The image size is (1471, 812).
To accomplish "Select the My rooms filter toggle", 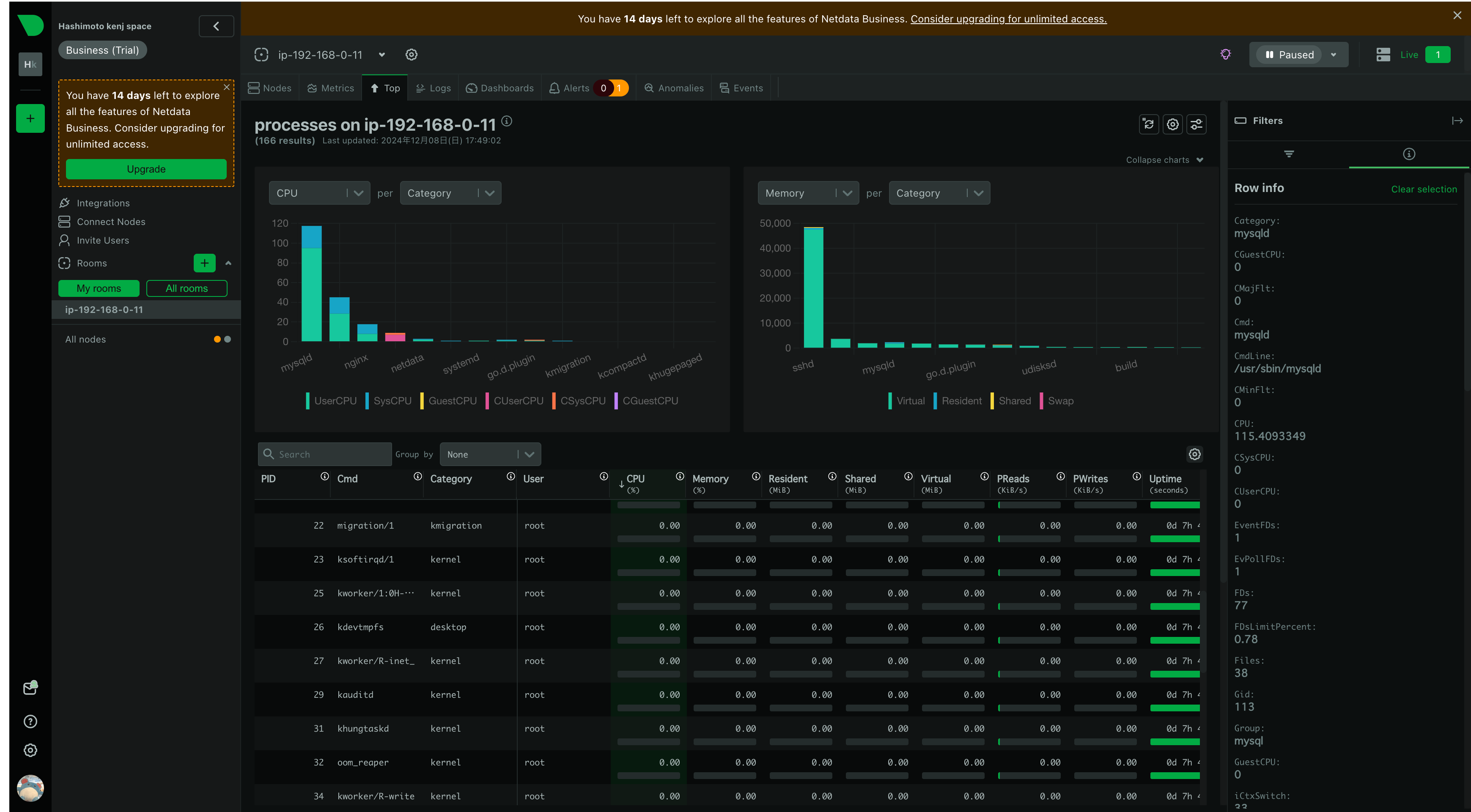I will click(99, 288).
